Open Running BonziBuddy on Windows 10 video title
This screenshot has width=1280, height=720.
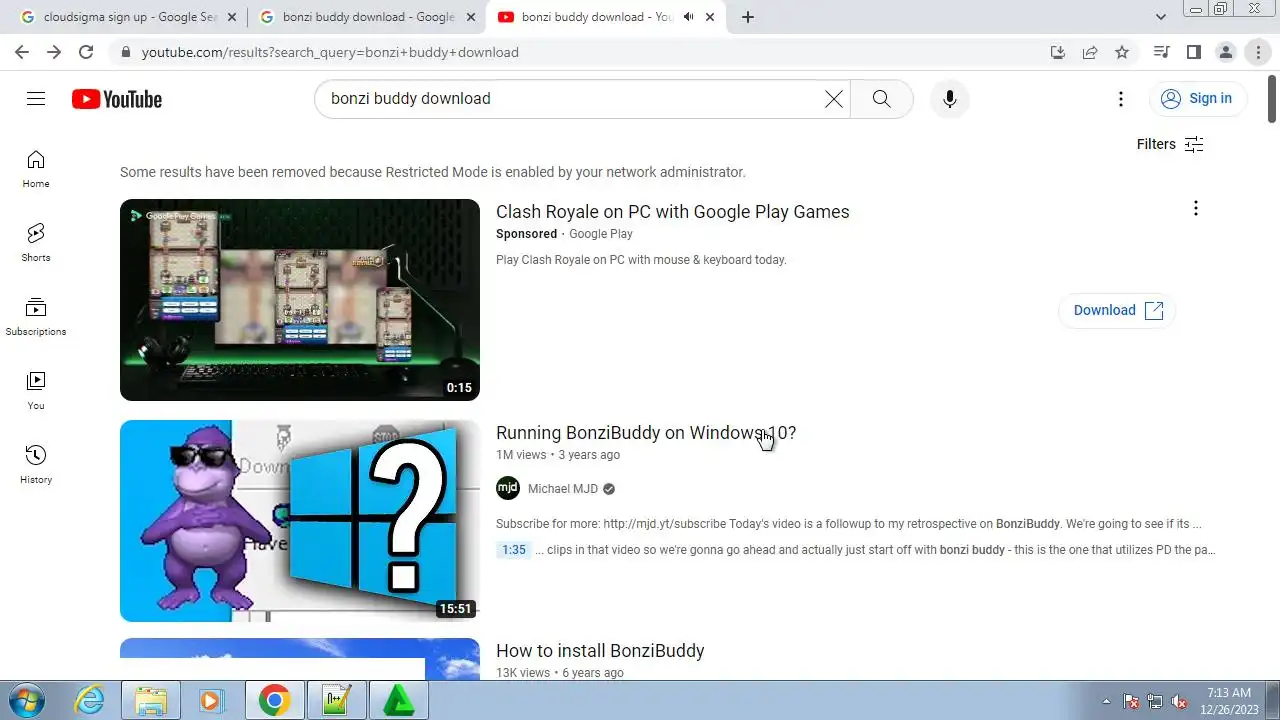point(646,433)
